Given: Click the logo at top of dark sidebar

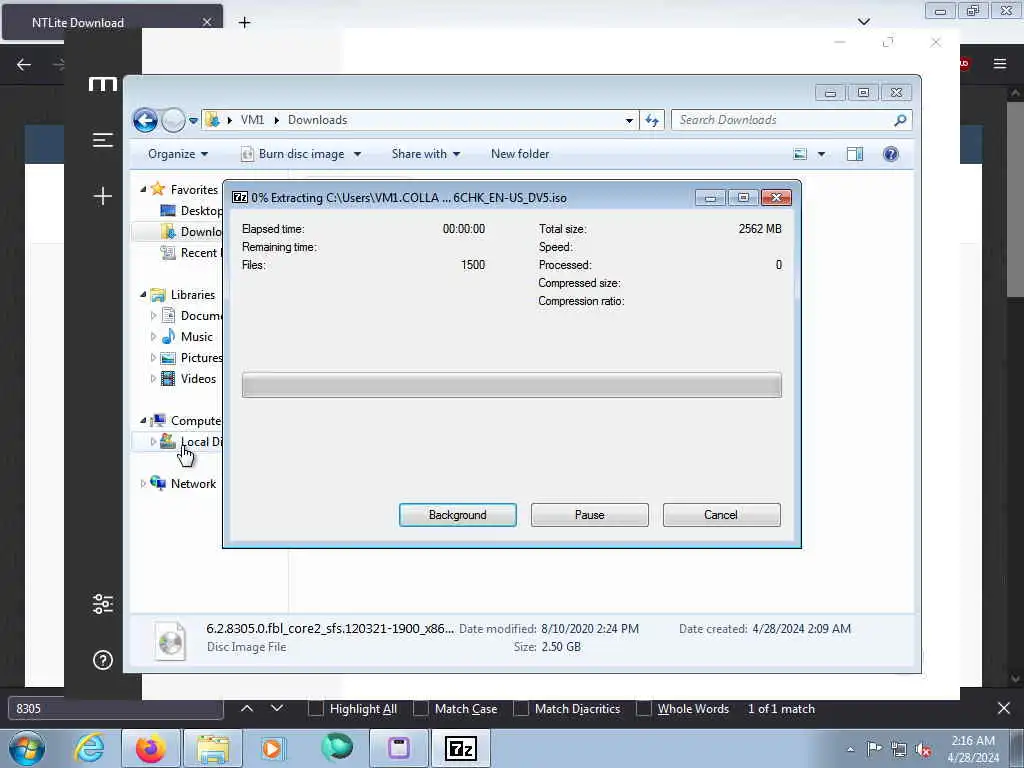Looking at the screenshot, I should click(103, 84).
